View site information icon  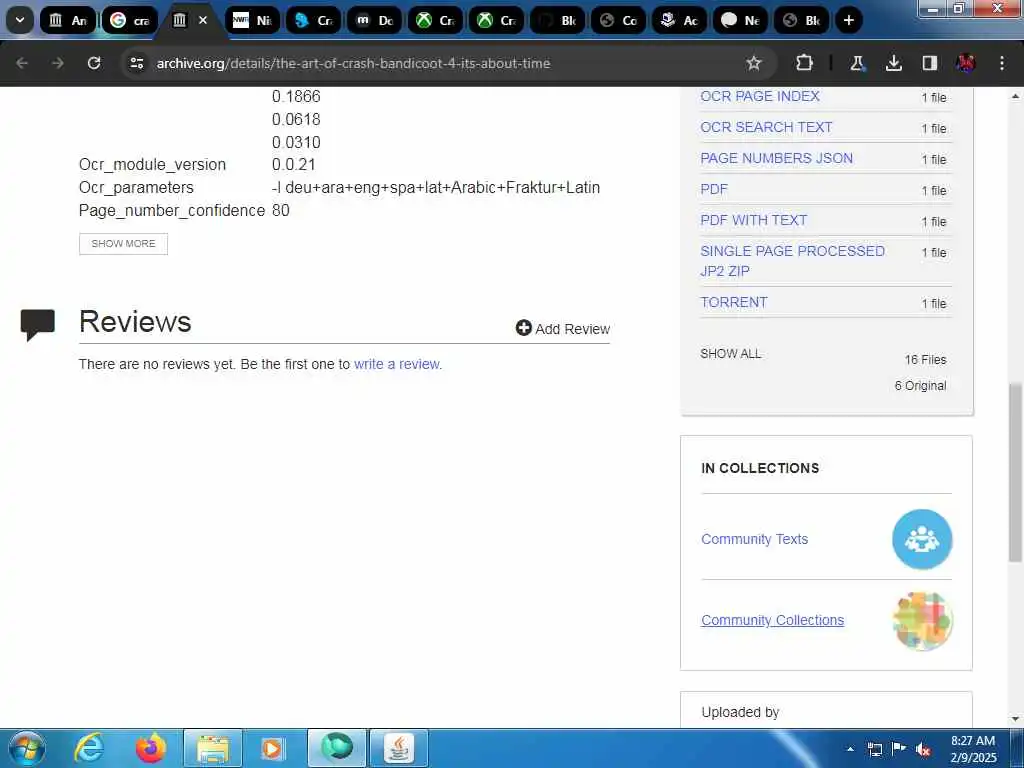pos(136,63)
